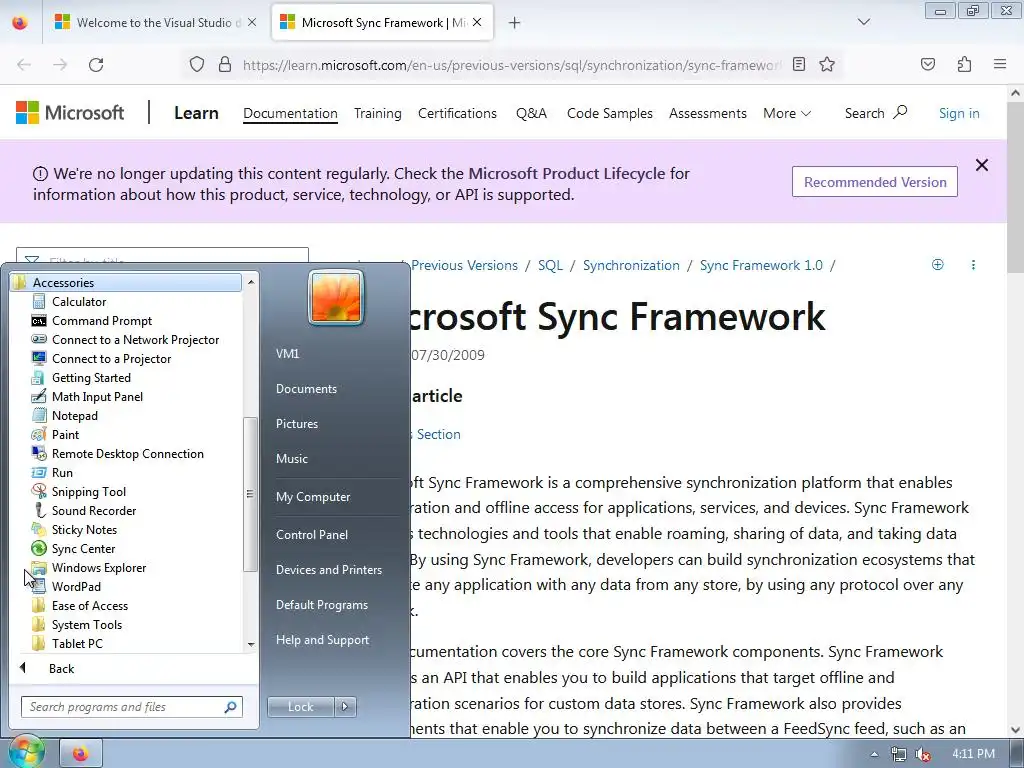Launch Snipping Tool
This screenshot has width=1024, height=768.
coord(89,491)
